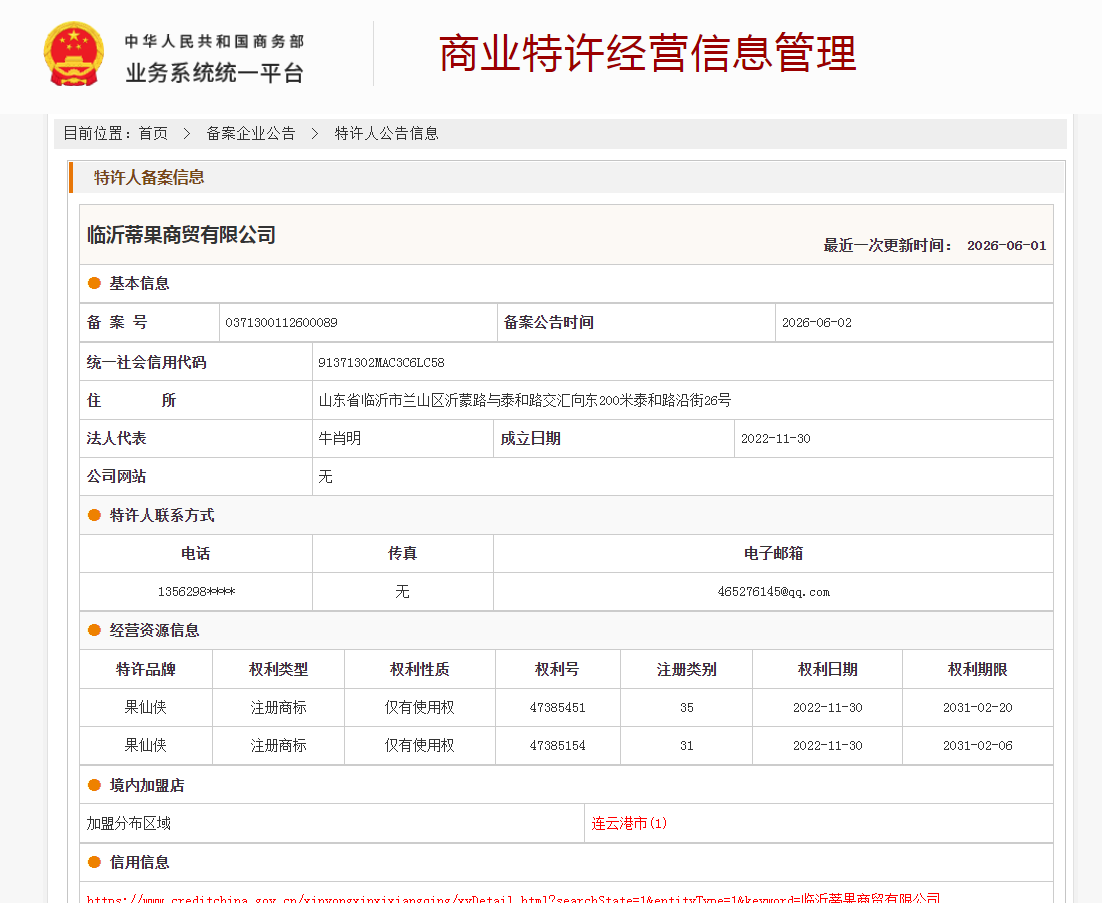The image size is (1102, 903).
Task: Click 传真 value 无
Action: [x=402, y=592]
